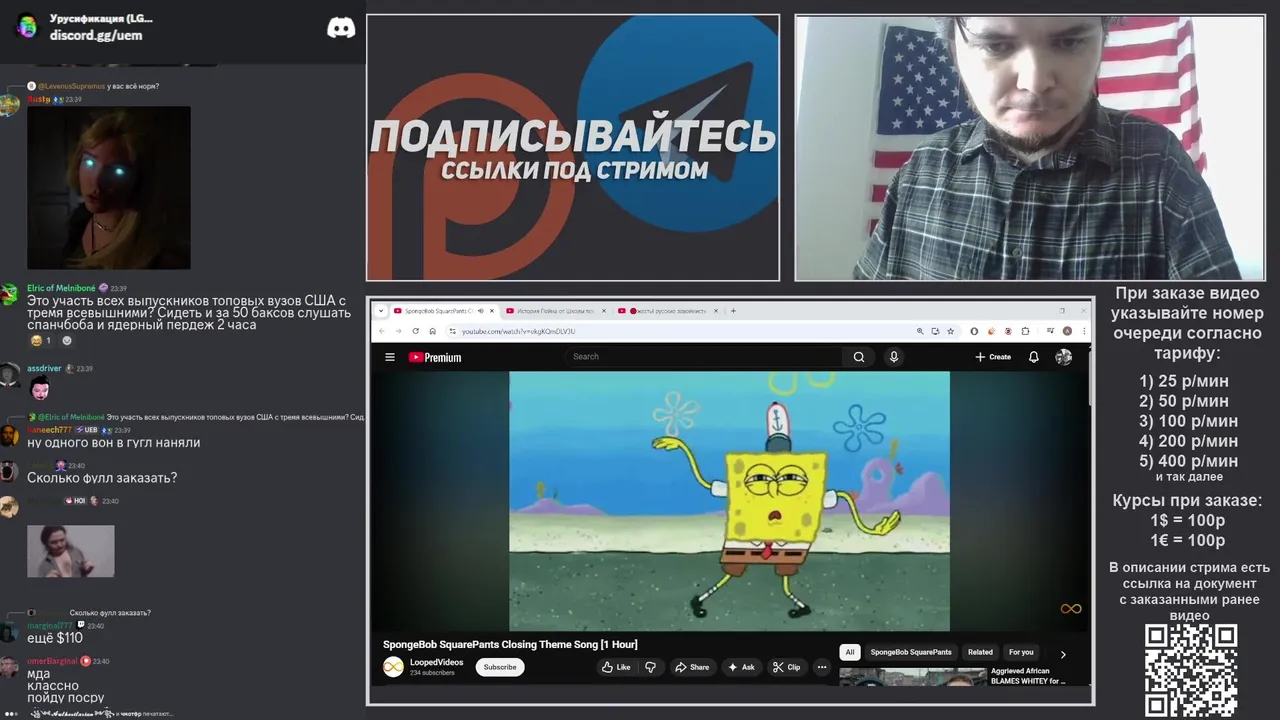Select the For you filter chip
Screen dimensions: 1280x720
point(1021,652)
